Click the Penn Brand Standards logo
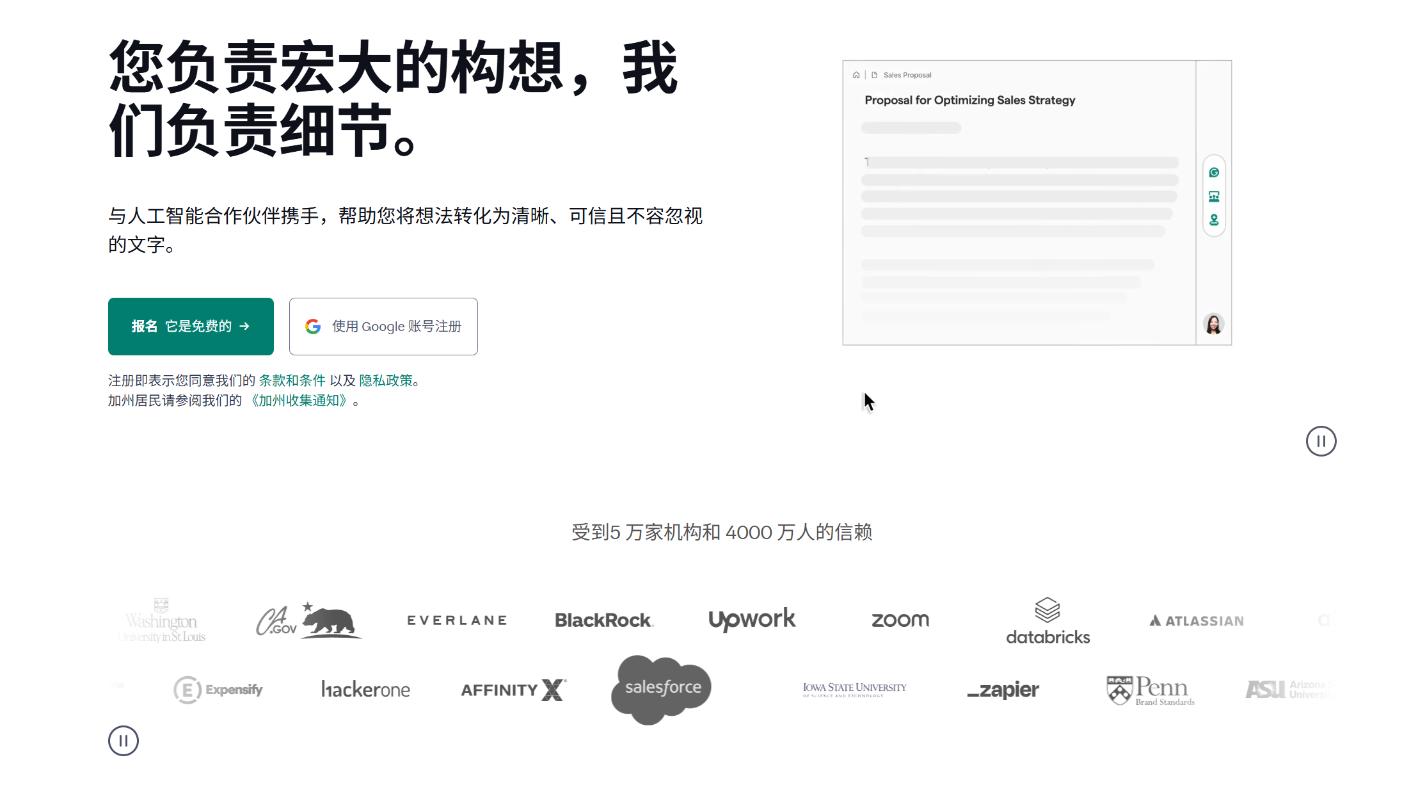Screen dimensions: 1418x801 point(1150,690)
